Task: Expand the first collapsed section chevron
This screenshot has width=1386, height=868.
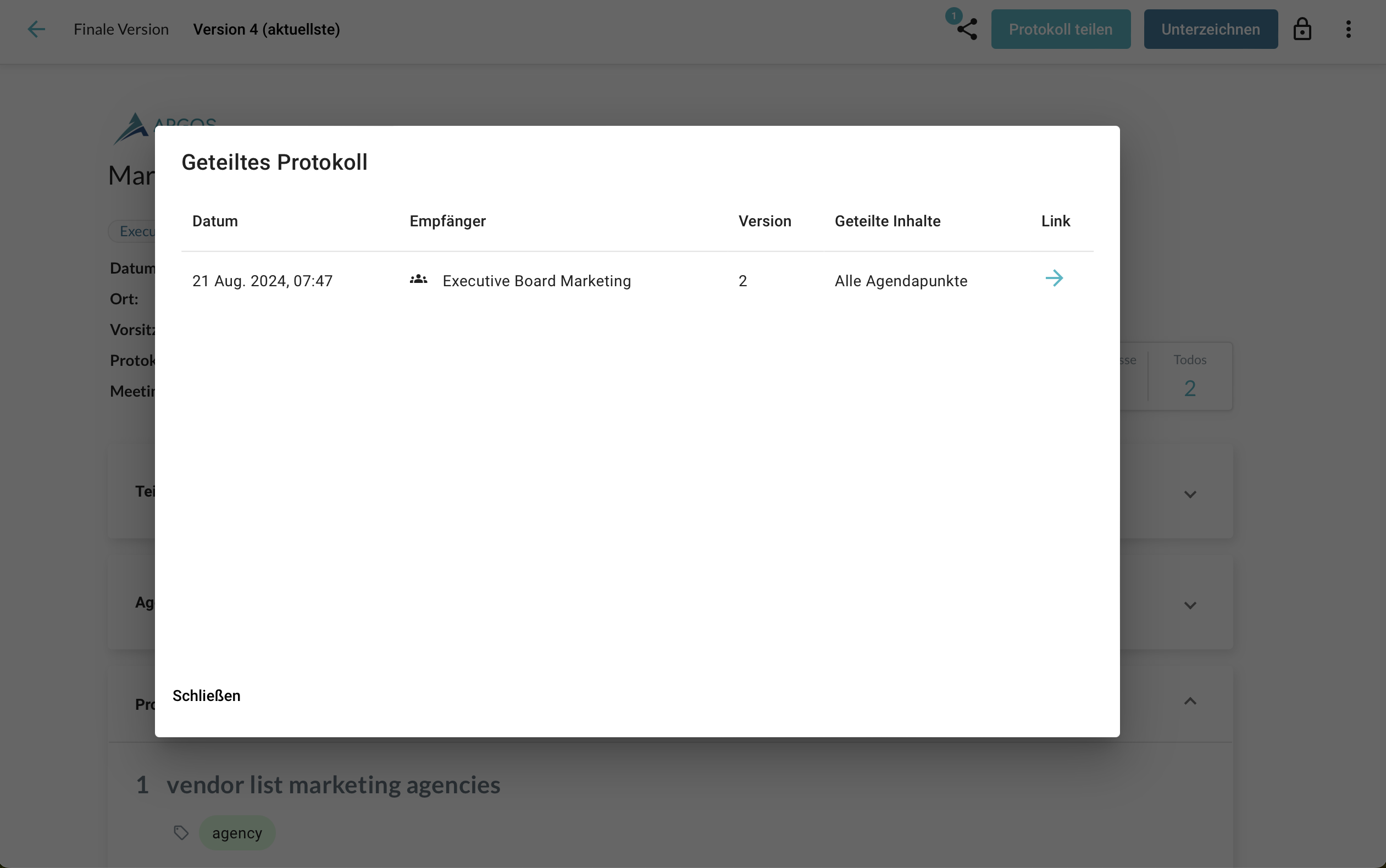Action: [1190, 494]
